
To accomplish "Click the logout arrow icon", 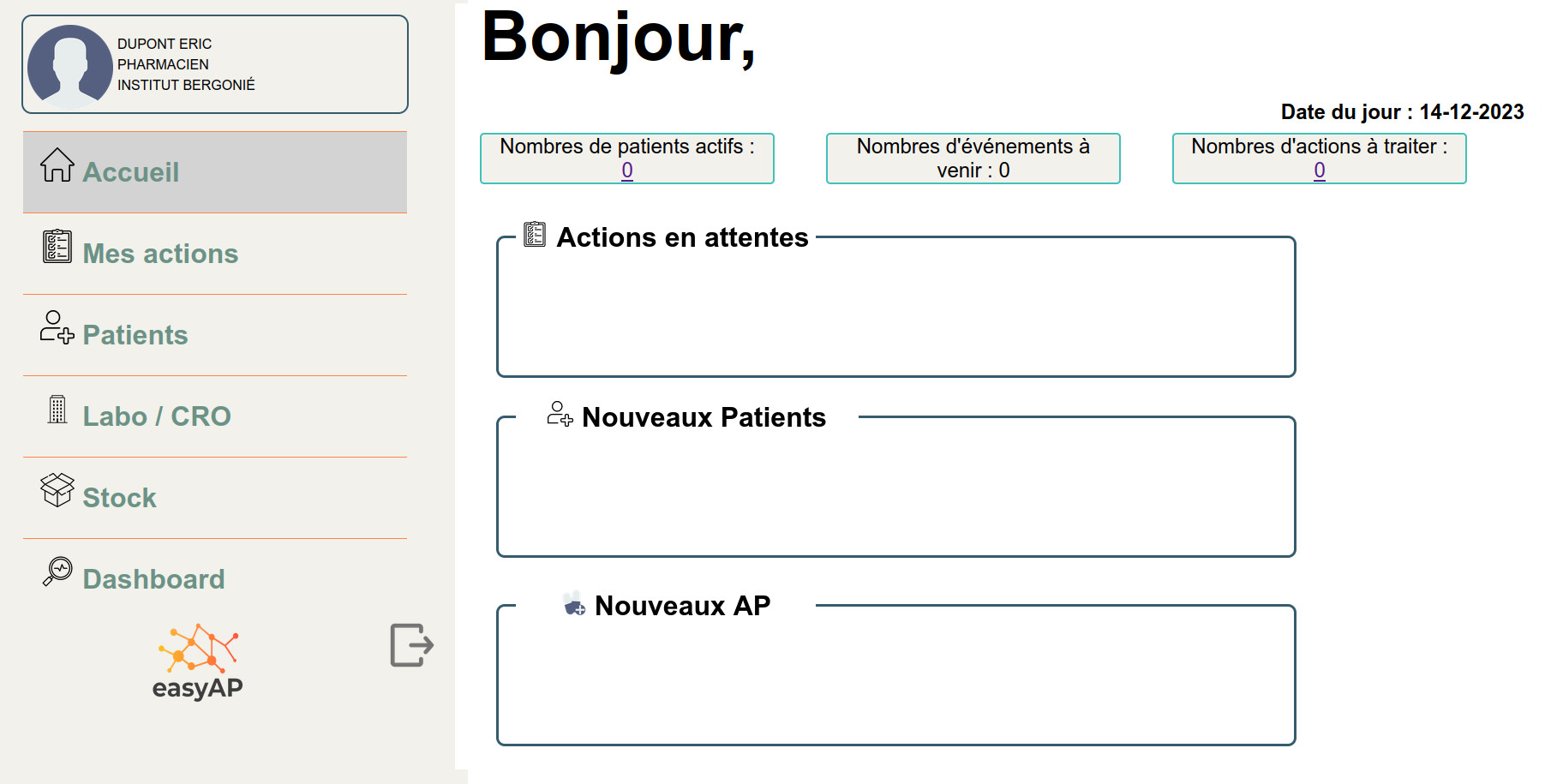I will click(412, 645).
